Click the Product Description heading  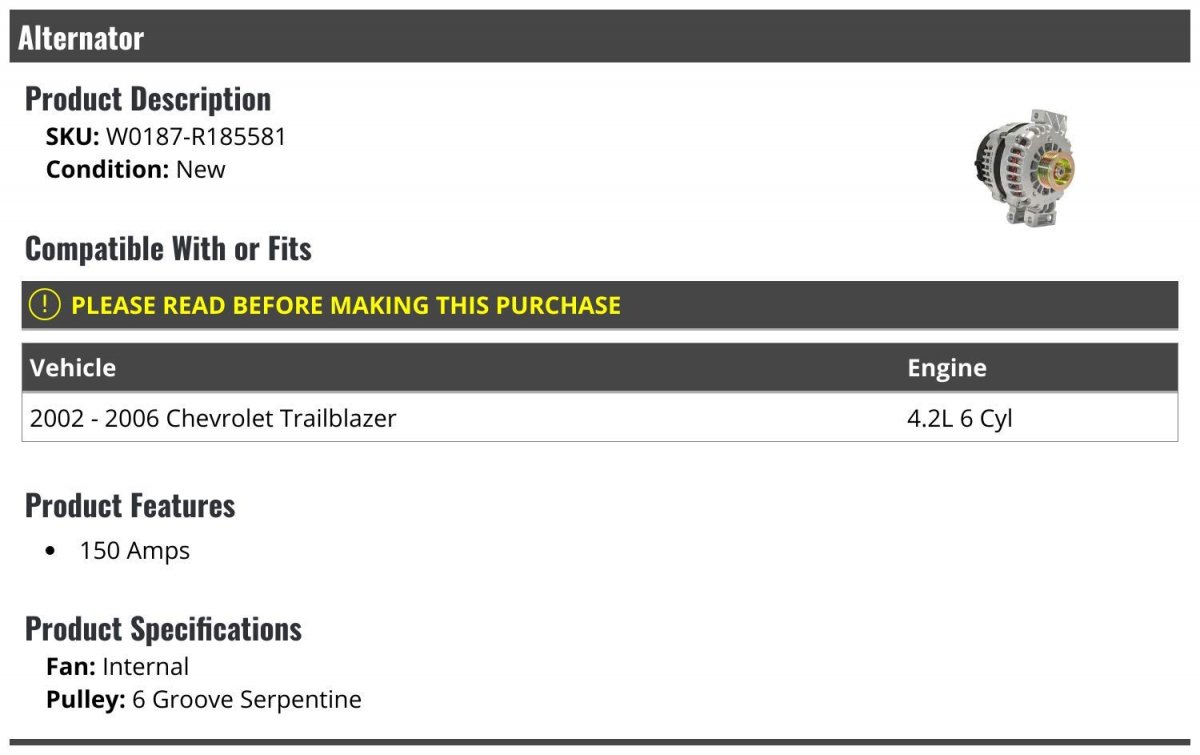click(148, 99)
